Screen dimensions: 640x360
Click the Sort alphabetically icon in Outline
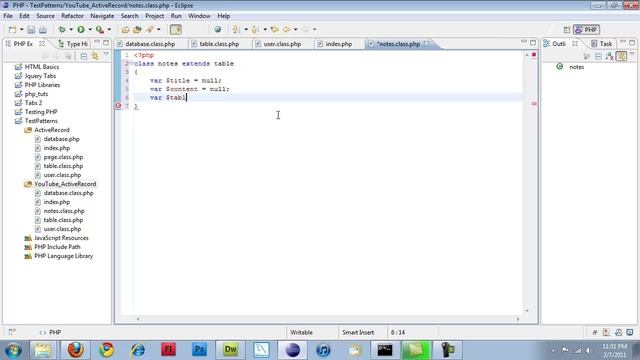pyautogui.click(x=609, y=56)
